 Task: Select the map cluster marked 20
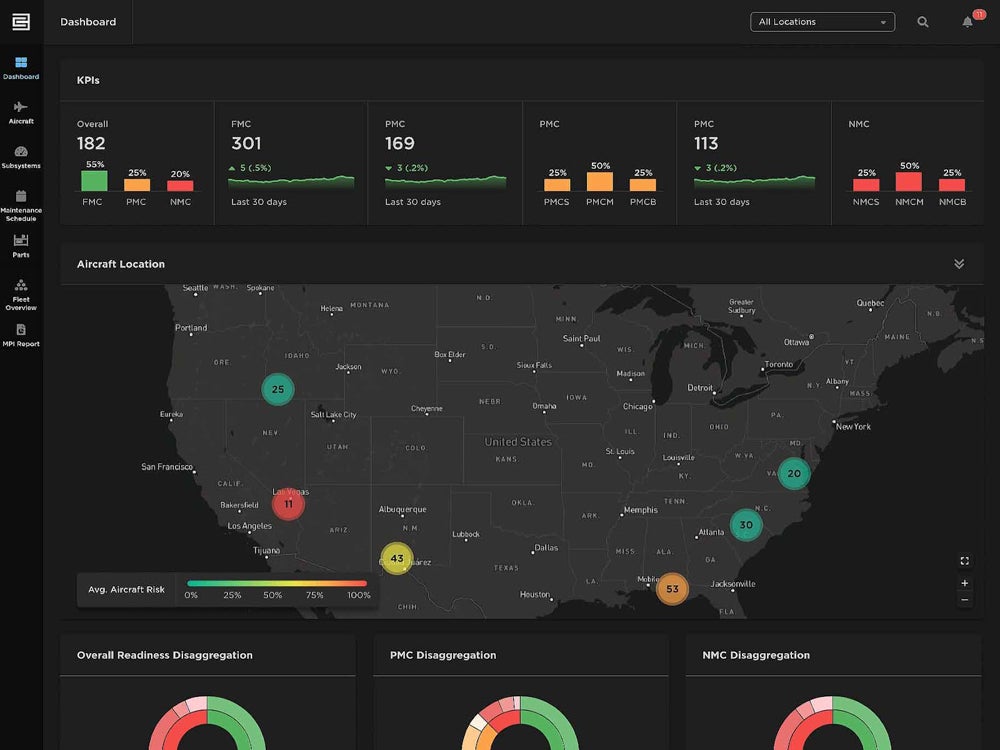(x=793, y=473)
